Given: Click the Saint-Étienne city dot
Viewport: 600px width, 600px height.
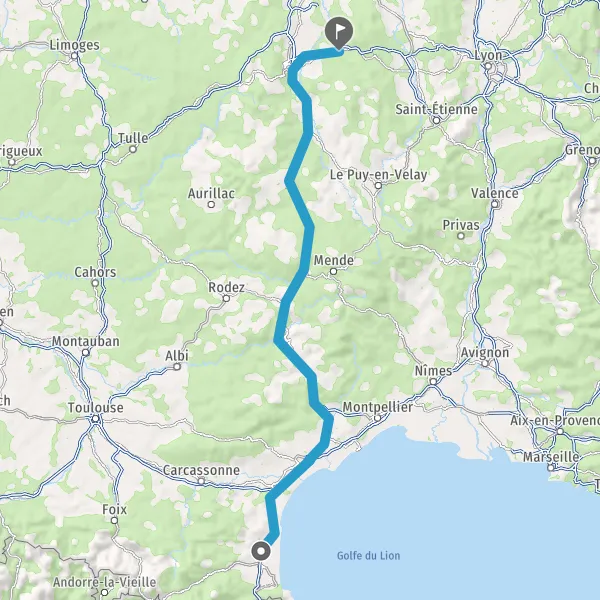Looking at the screenshot, I should point(436,121).
